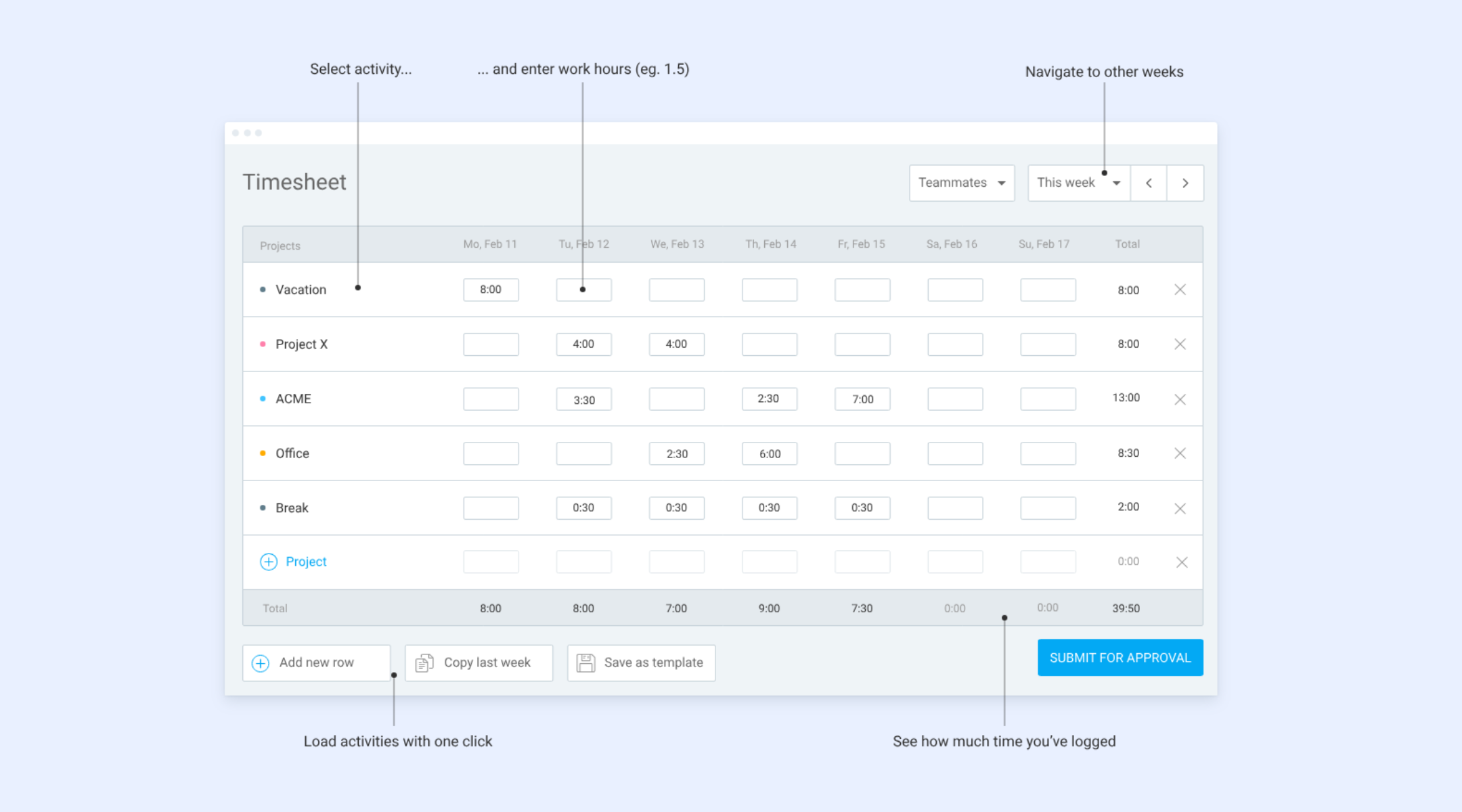
Task: Click the Vacation Tuesday Feb 12 hours field
Action: click(x=583, y=290)
